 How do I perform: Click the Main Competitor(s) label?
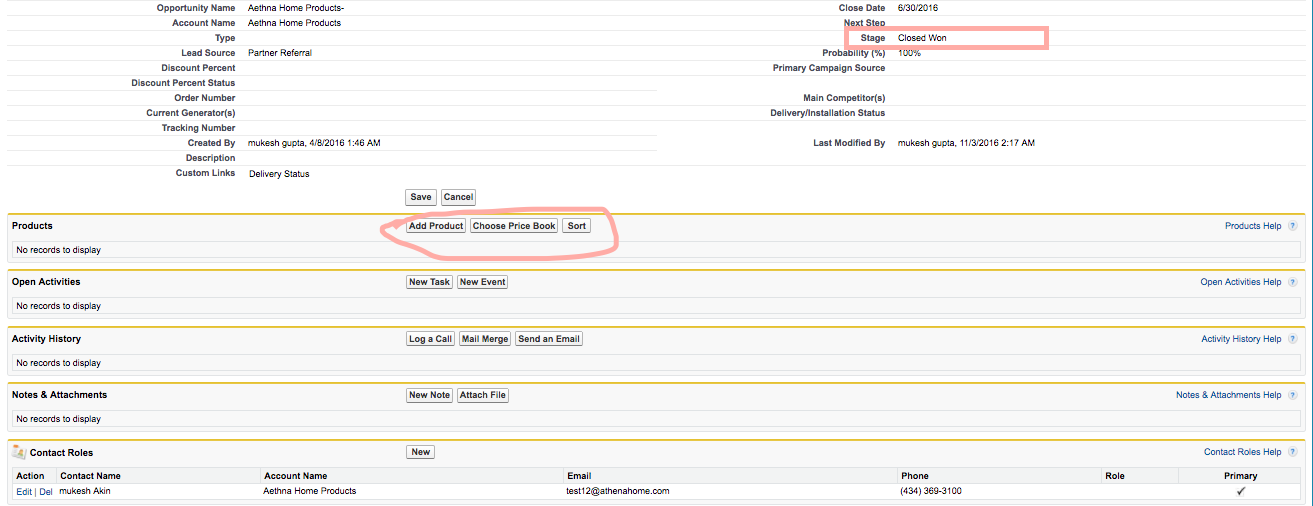pos(844,98)
